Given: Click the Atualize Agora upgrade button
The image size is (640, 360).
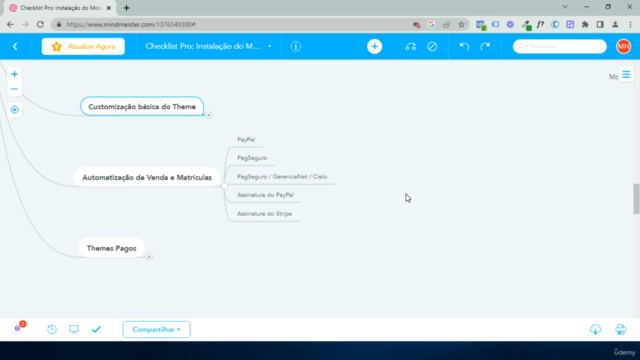Looking at the screenshot, I should coord(83,47).
